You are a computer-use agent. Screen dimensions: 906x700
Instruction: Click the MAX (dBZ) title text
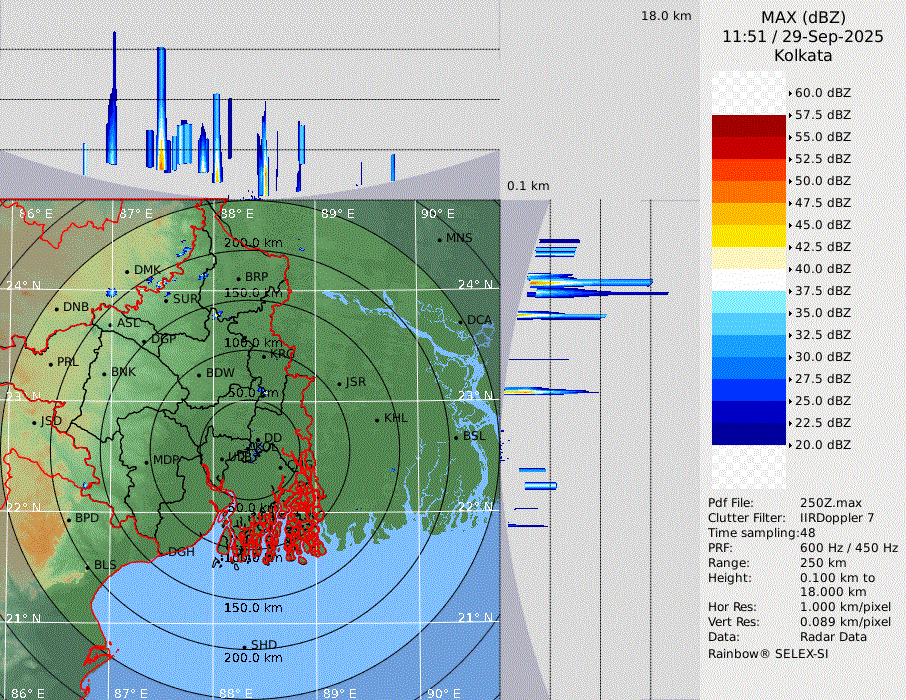tap(803, 17)
